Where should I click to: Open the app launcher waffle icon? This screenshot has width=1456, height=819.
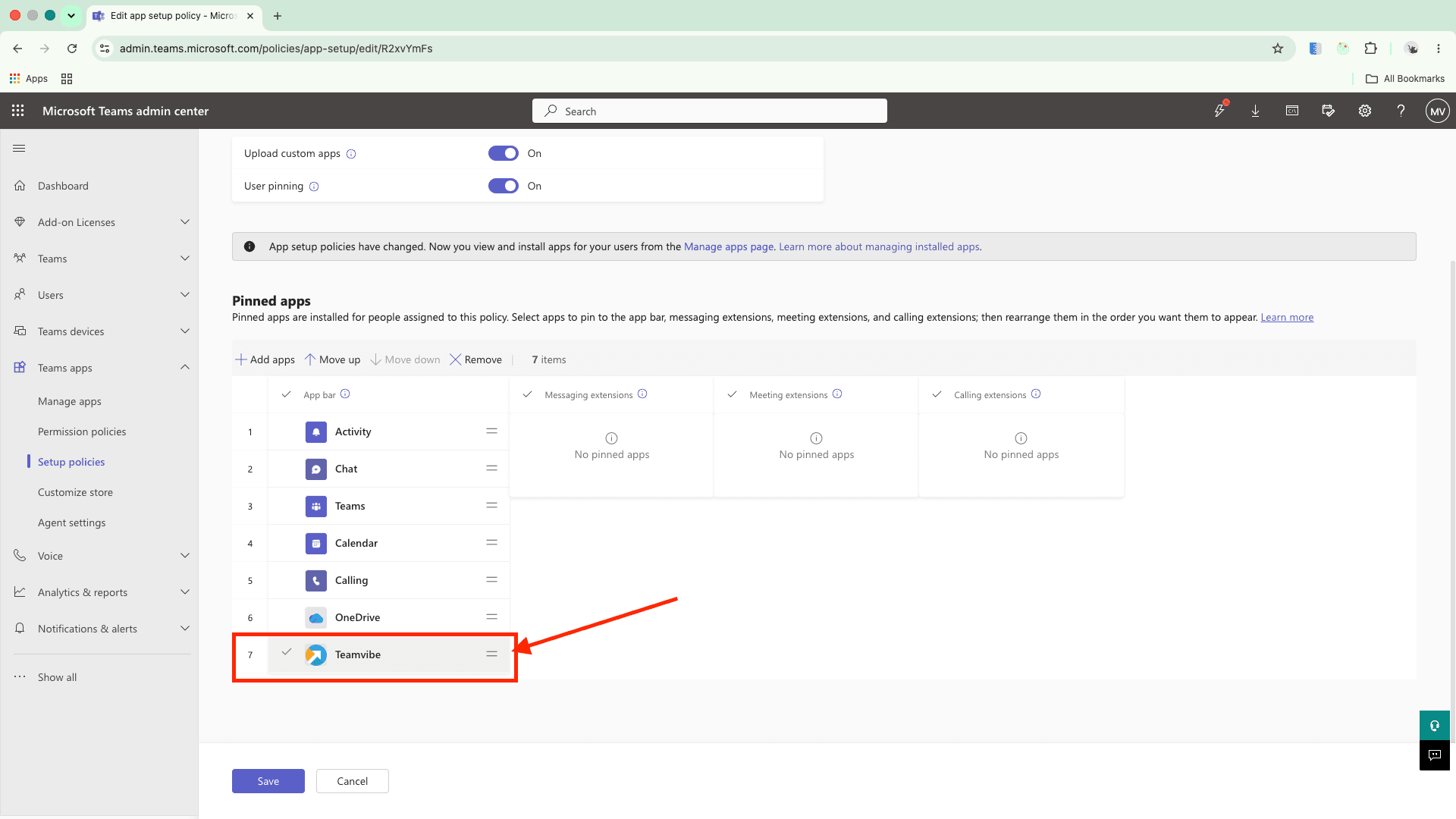pyautogui.click(x=18, y=111)
